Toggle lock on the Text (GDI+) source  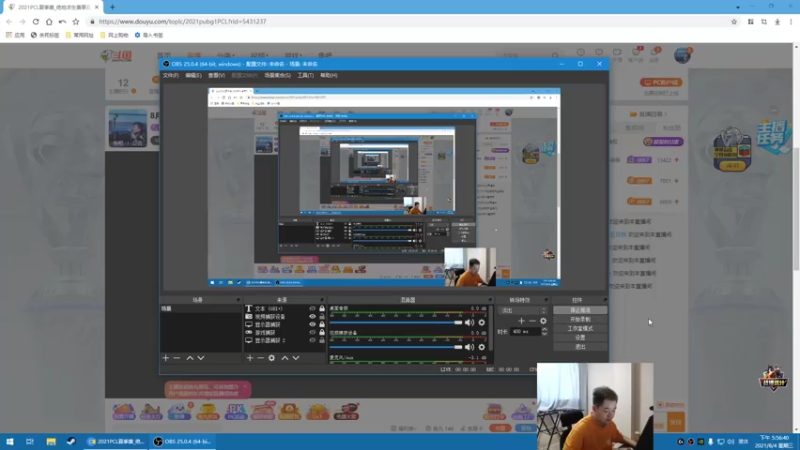pos(322,309)
